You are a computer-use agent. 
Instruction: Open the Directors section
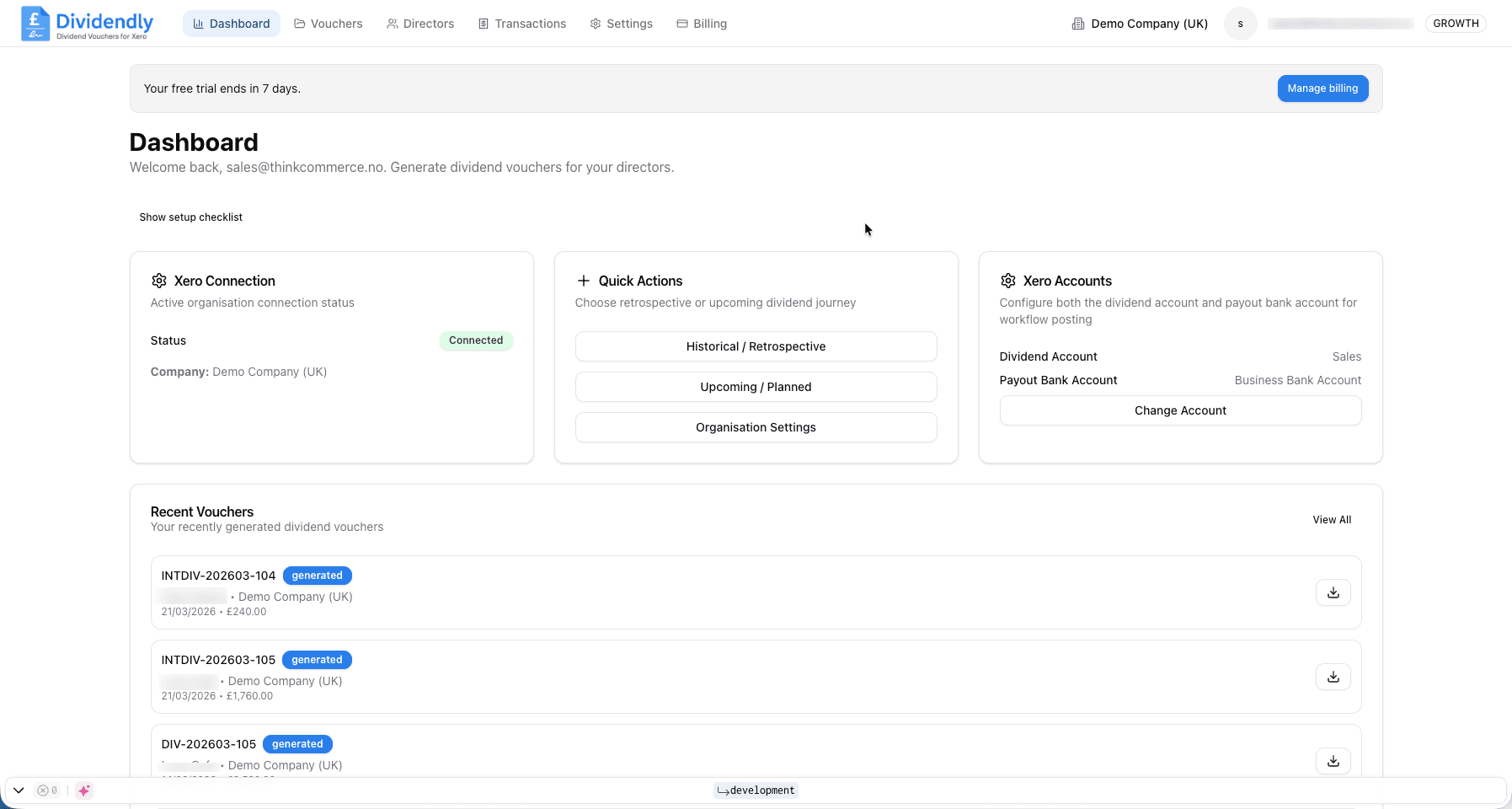pyautogui.click(x=428, y=23)
